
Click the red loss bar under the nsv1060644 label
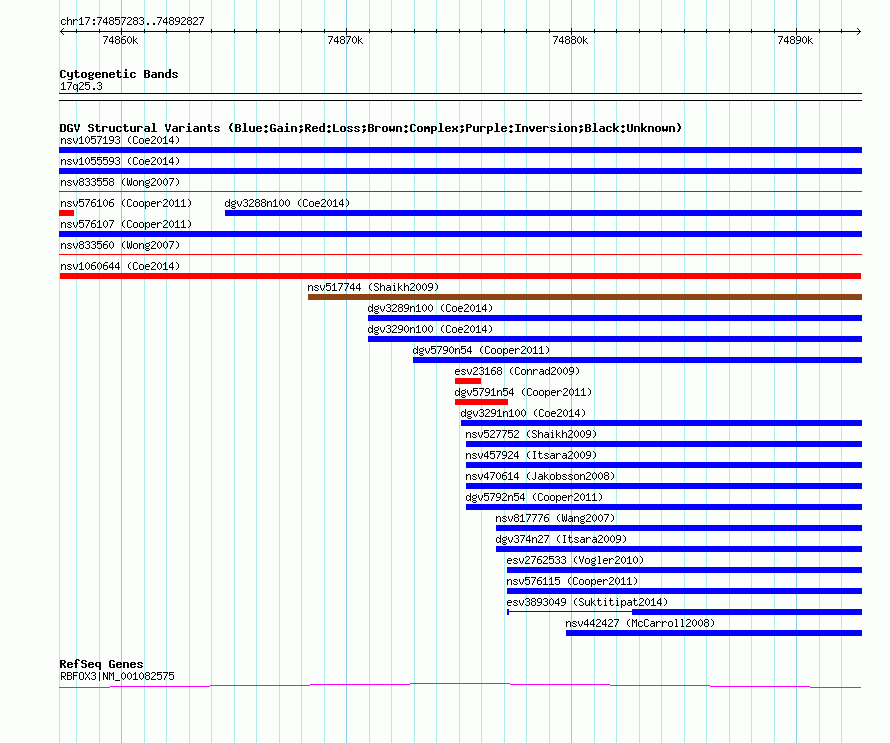pyautogui.click(x=460, y=276)
